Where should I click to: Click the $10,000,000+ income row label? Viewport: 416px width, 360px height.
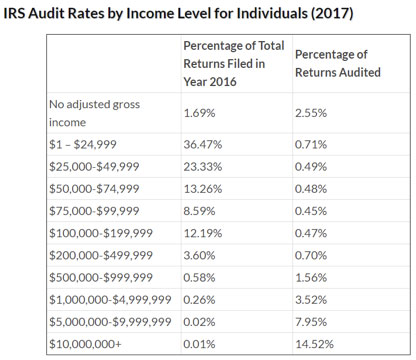click(x=85, y=344)
